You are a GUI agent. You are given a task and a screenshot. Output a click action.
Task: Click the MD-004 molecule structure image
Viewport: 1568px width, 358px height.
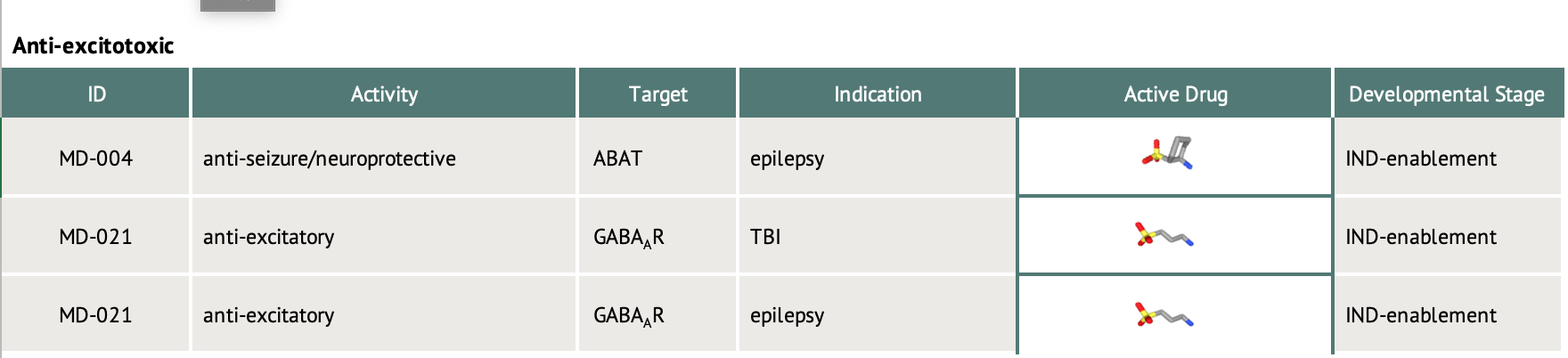click(x=1167, y=153)
